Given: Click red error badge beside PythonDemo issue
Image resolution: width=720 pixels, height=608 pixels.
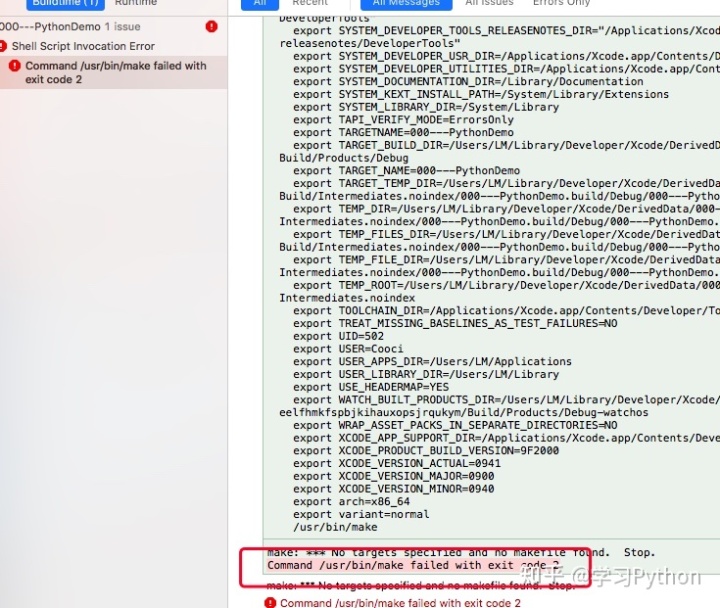Looking at the screenshot, I should pyautogui.click(x=211, y=27).
